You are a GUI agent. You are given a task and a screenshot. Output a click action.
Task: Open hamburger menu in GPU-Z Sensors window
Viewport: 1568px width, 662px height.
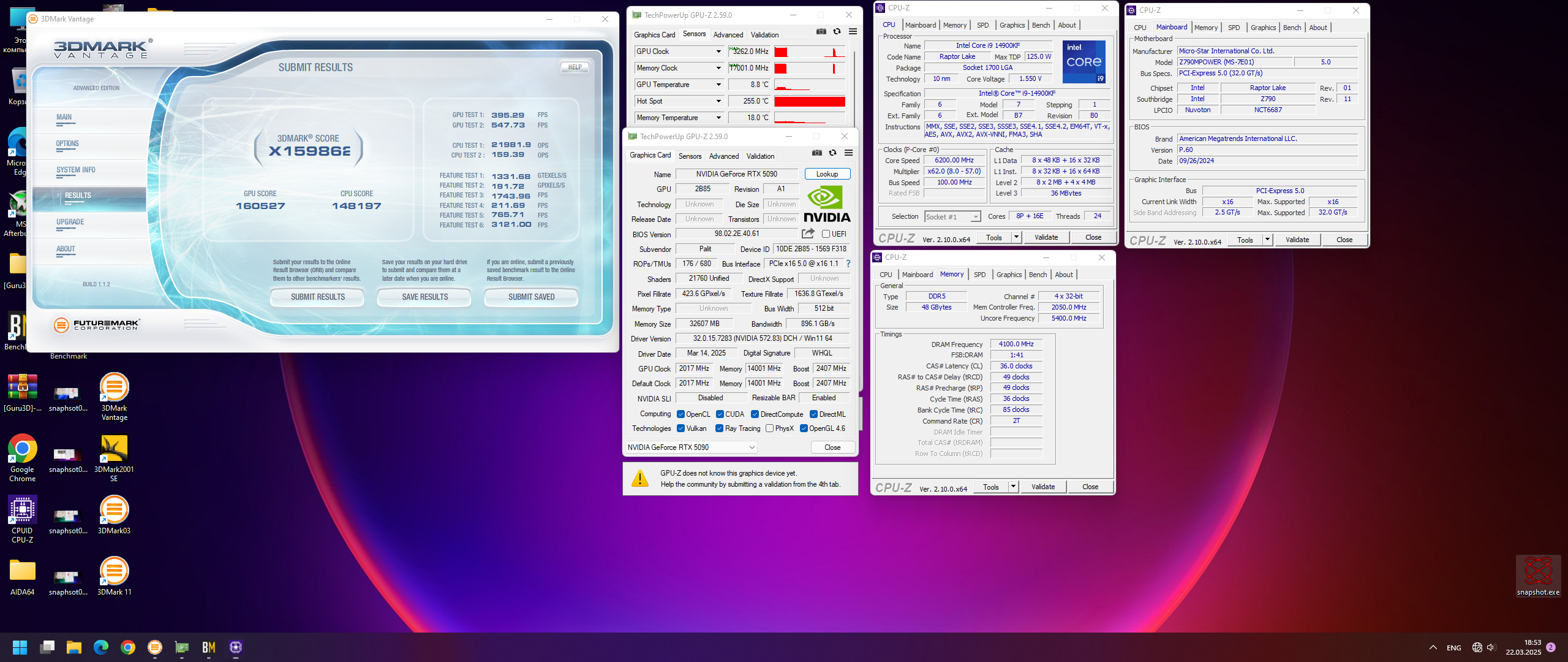point(853,32)
